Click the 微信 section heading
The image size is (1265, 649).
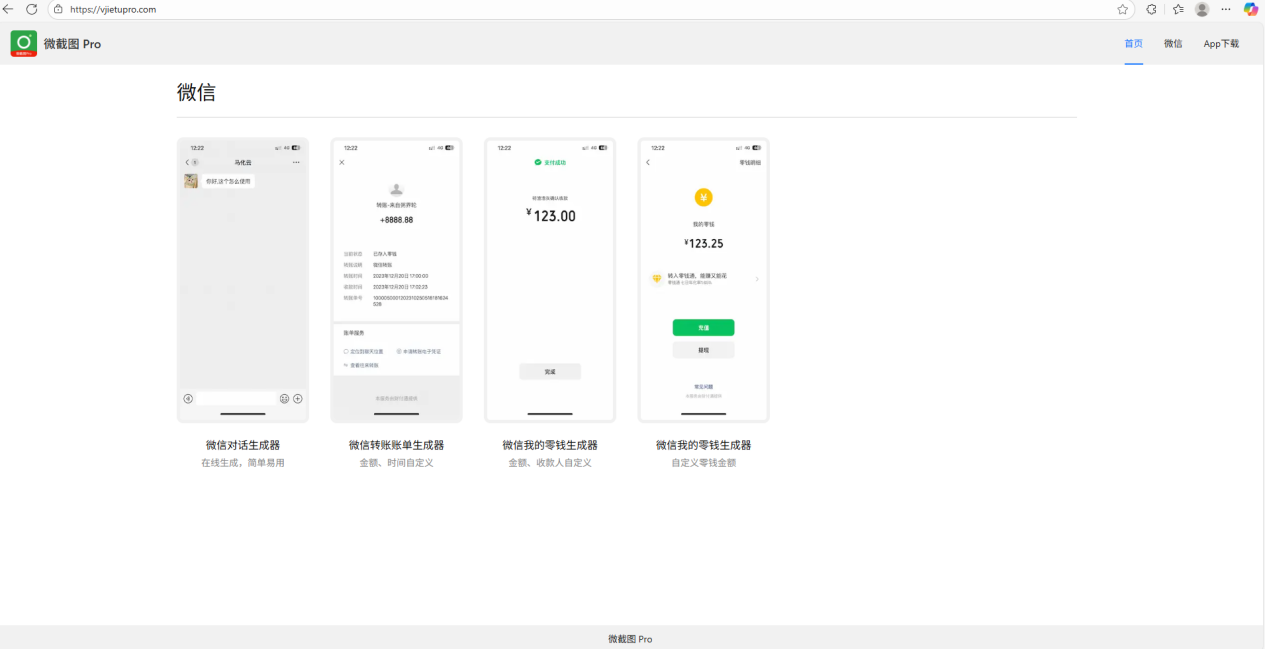pyautogui.click(x=196, y=93)
